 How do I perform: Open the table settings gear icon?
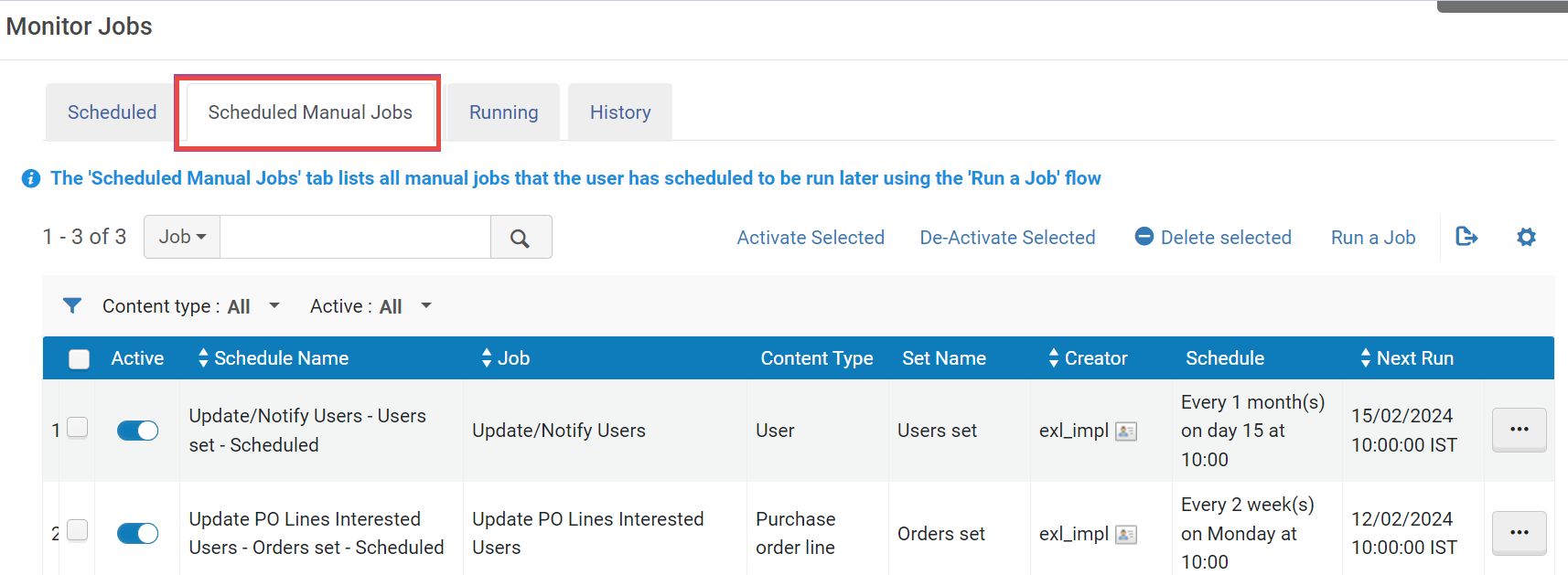[x=1526, y=238]
